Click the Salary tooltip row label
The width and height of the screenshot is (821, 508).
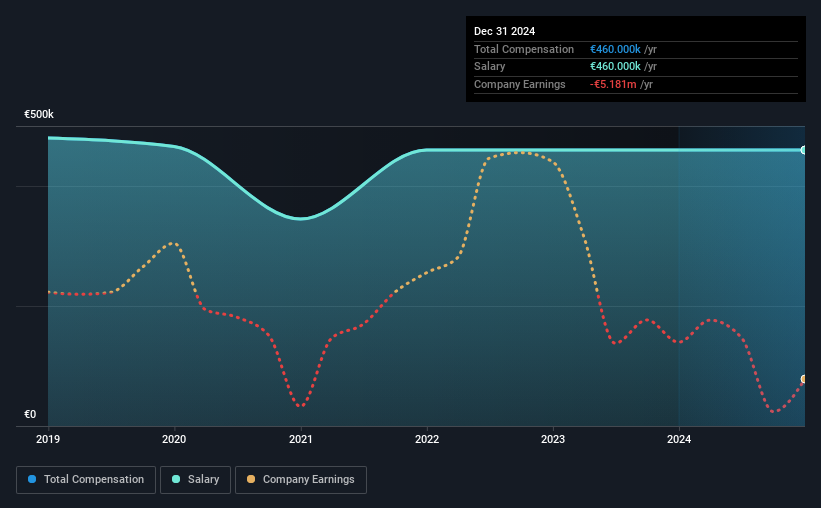pos(490,67)
